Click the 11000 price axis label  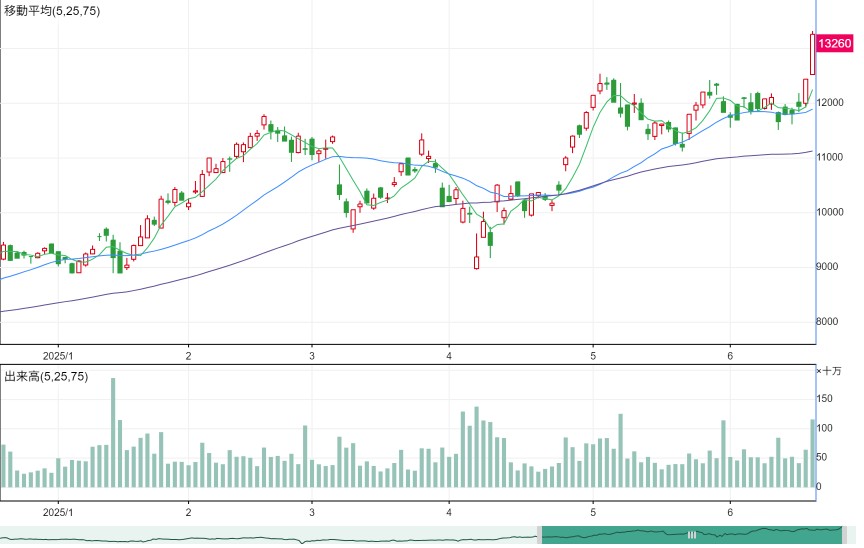coord(830,157)
